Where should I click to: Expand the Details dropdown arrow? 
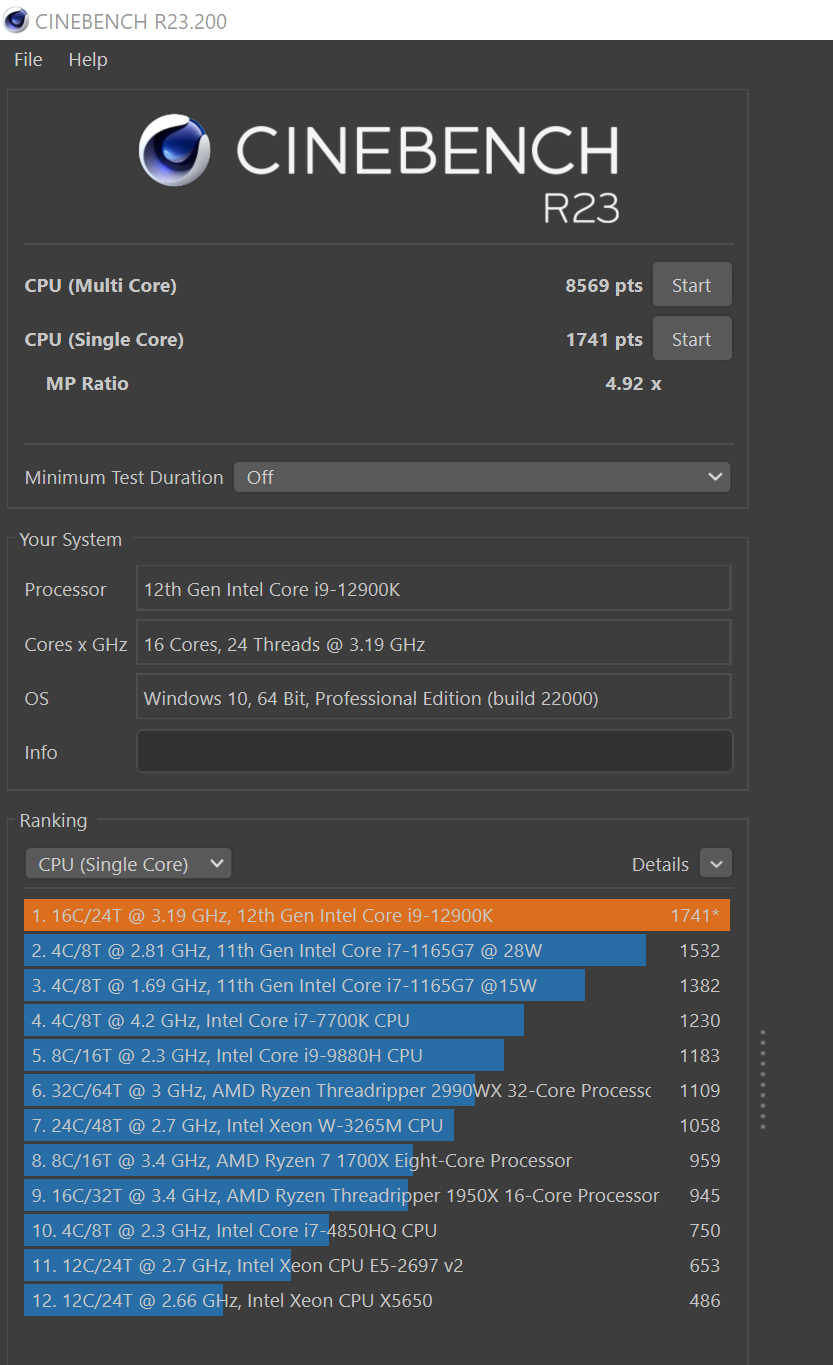(x=716, y=864)
